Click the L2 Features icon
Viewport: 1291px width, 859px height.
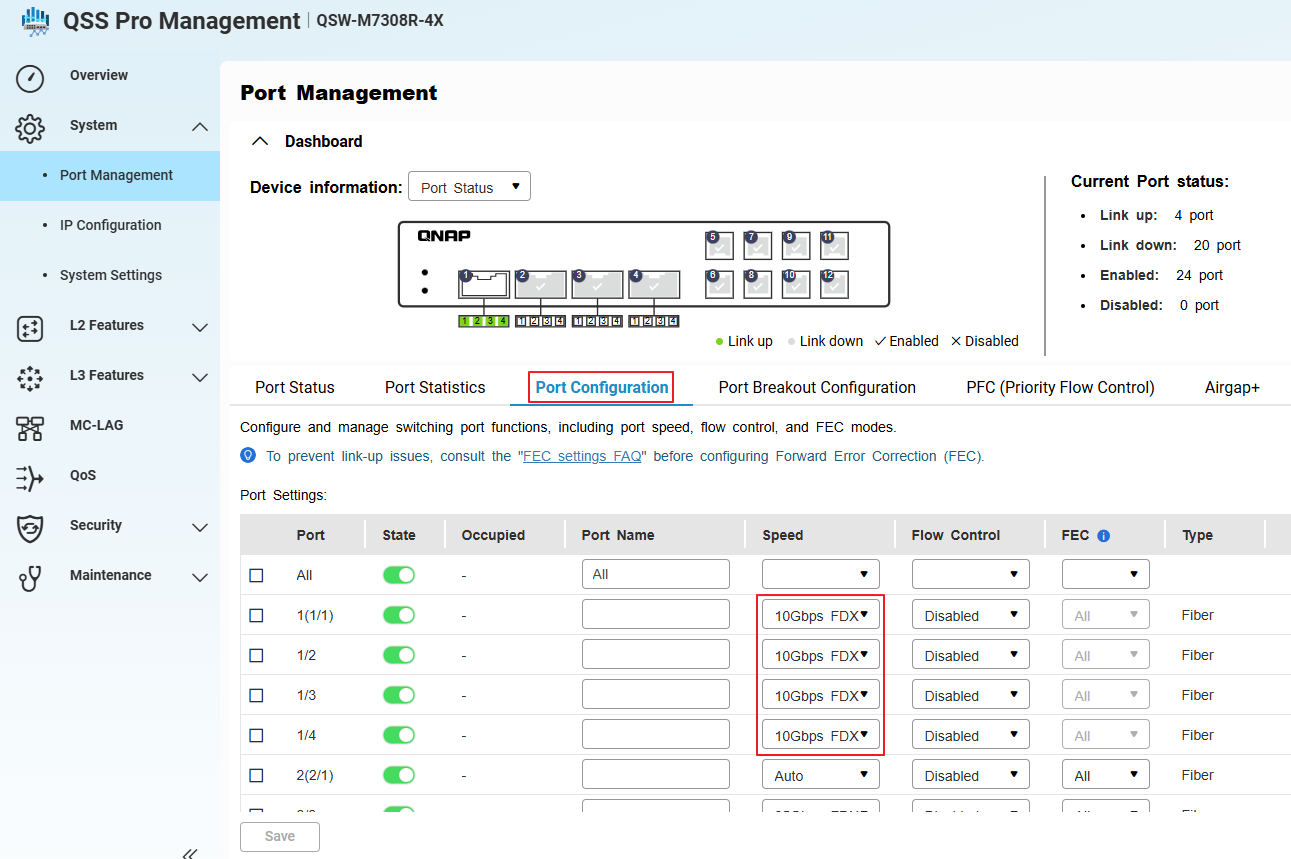coord(30,327)
